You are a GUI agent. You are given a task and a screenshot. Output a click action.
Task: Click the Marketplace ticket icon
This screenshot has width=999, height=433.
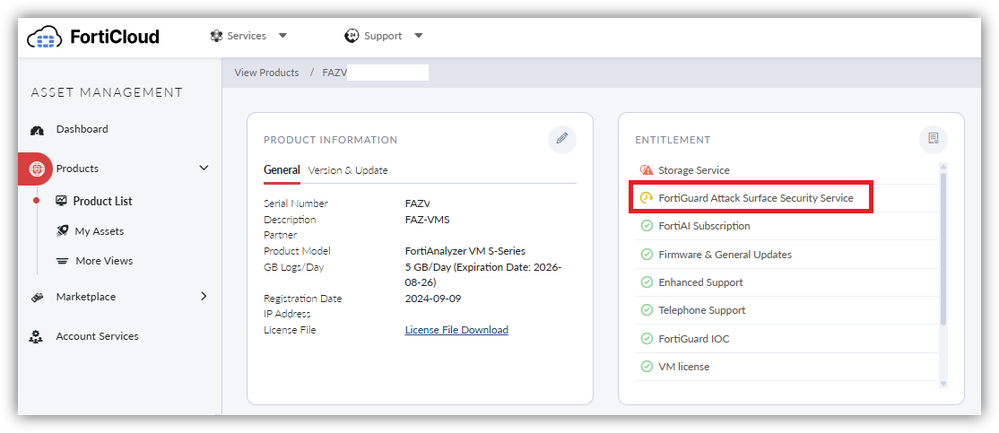pos(38,297)
